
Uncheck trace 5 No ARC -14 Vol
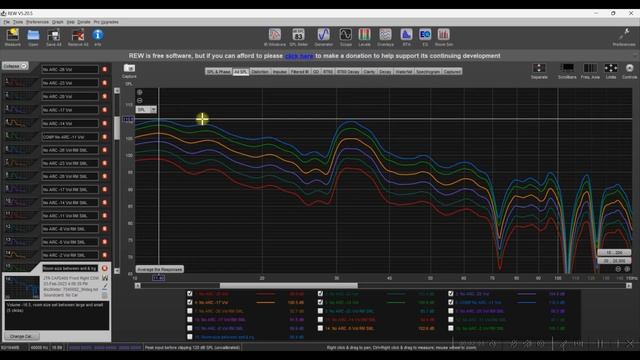[320, 302]
